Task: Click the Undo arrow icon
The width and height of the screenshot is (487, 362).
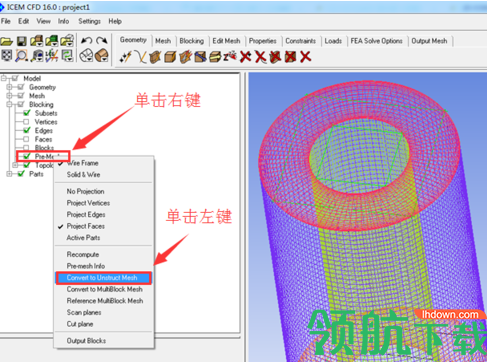Action: (x=87, y=41)
